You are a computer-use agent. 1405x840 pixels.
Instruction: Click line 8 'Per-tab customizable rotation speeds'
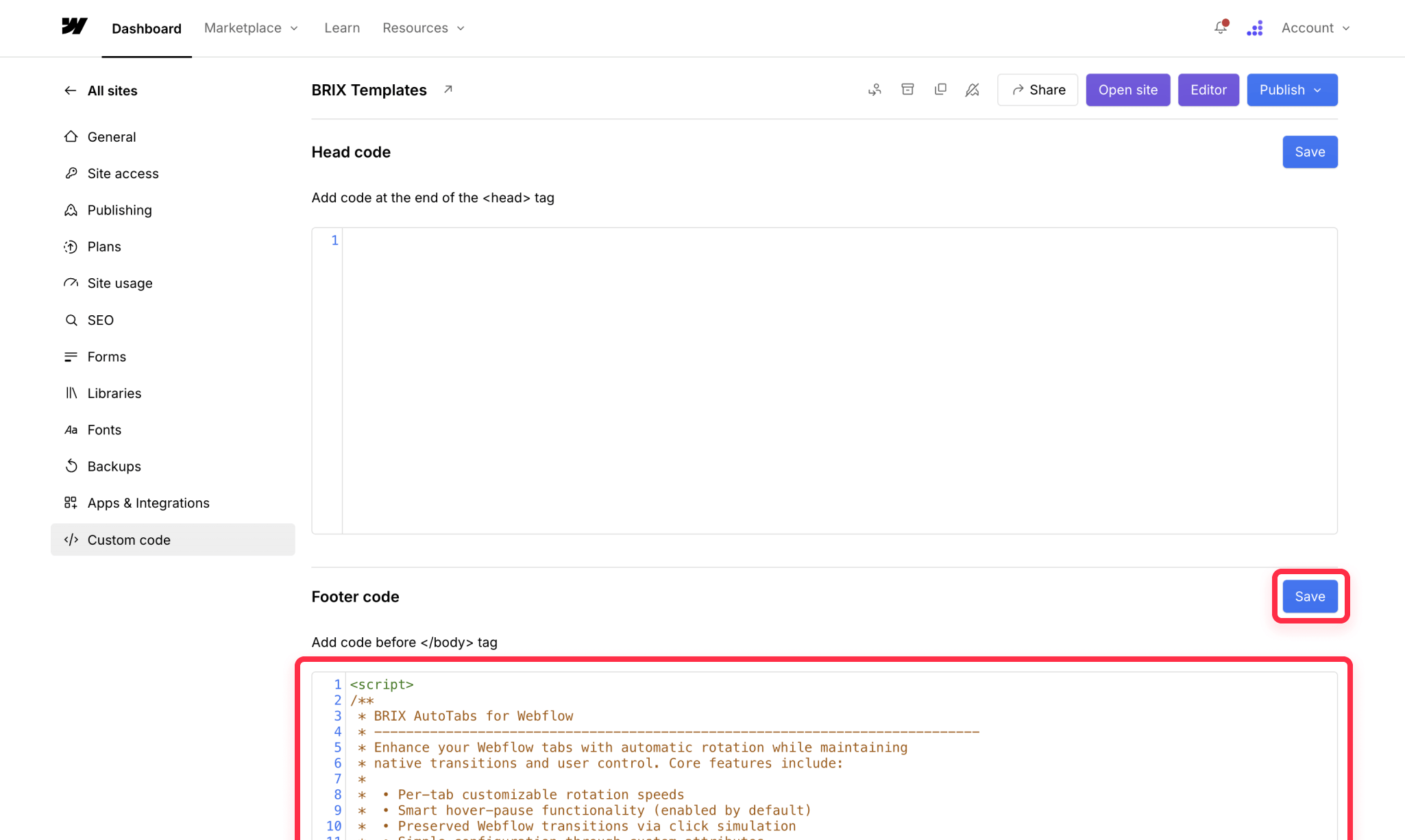coord(541,794)
